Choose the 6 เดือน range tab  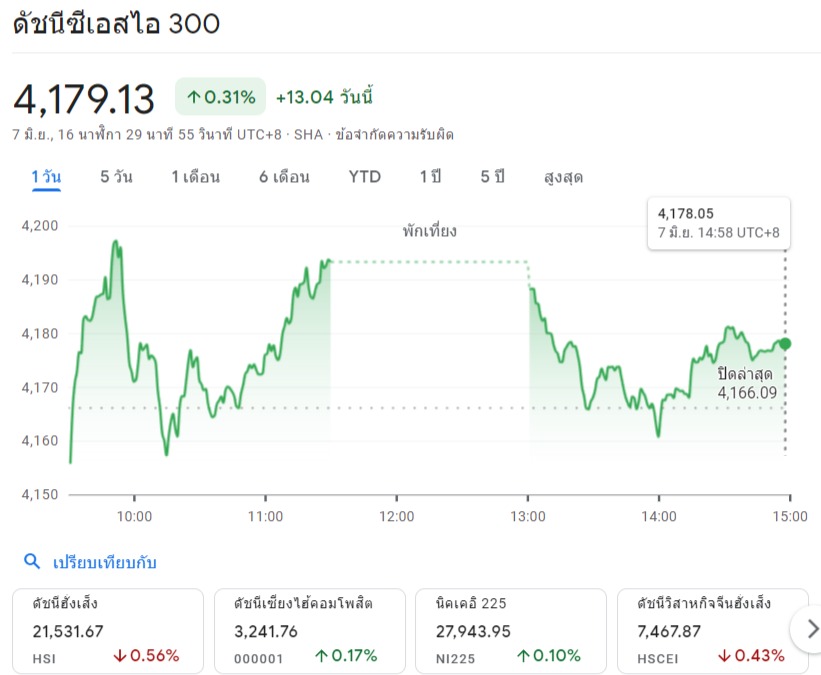[x=284, y=177]
